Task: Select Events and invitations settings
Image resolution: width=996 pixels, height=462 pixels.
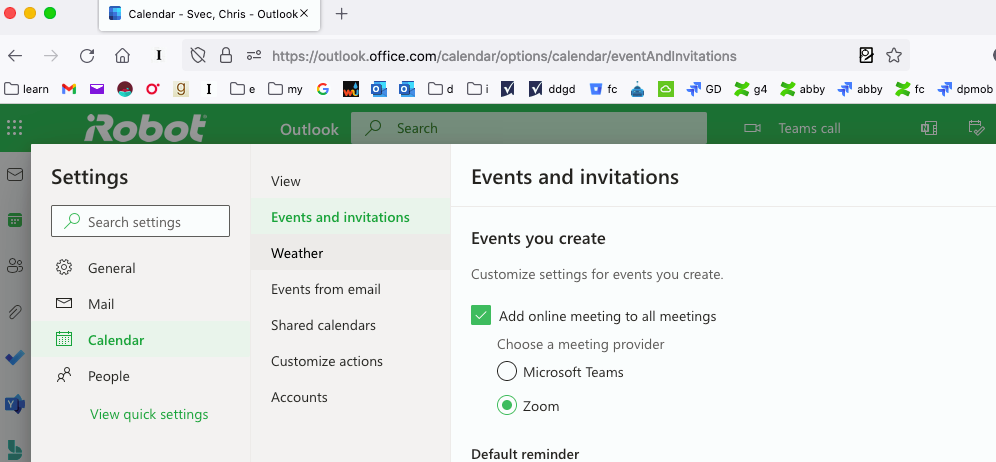Action: point(351,217)
